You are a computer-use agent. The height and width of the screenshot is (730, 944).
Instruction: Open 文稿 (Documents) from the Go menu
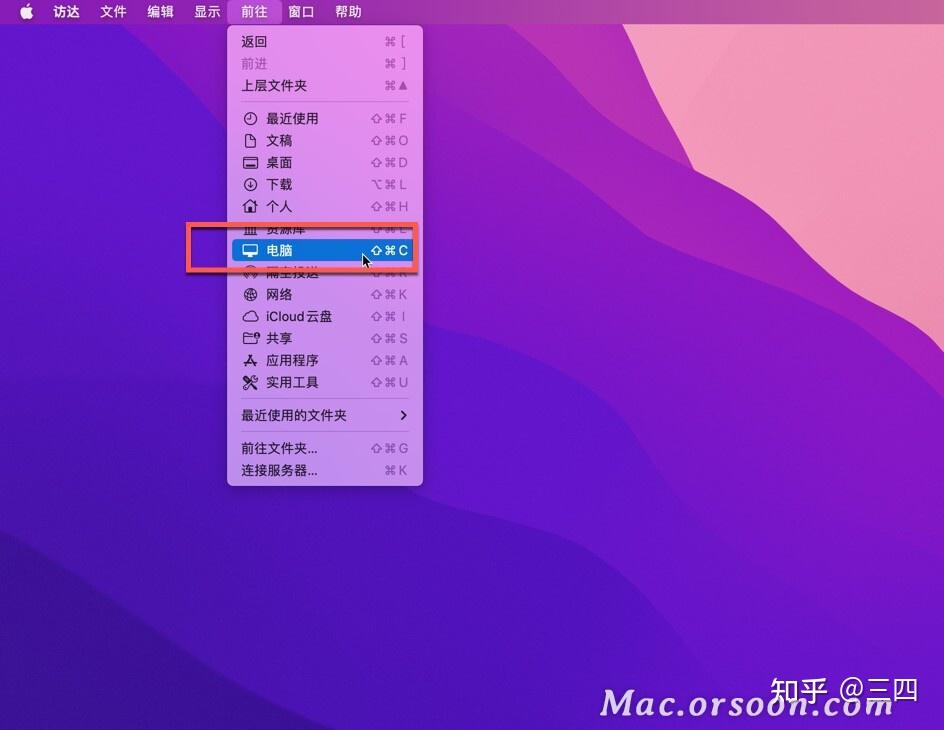pos(280,140)
